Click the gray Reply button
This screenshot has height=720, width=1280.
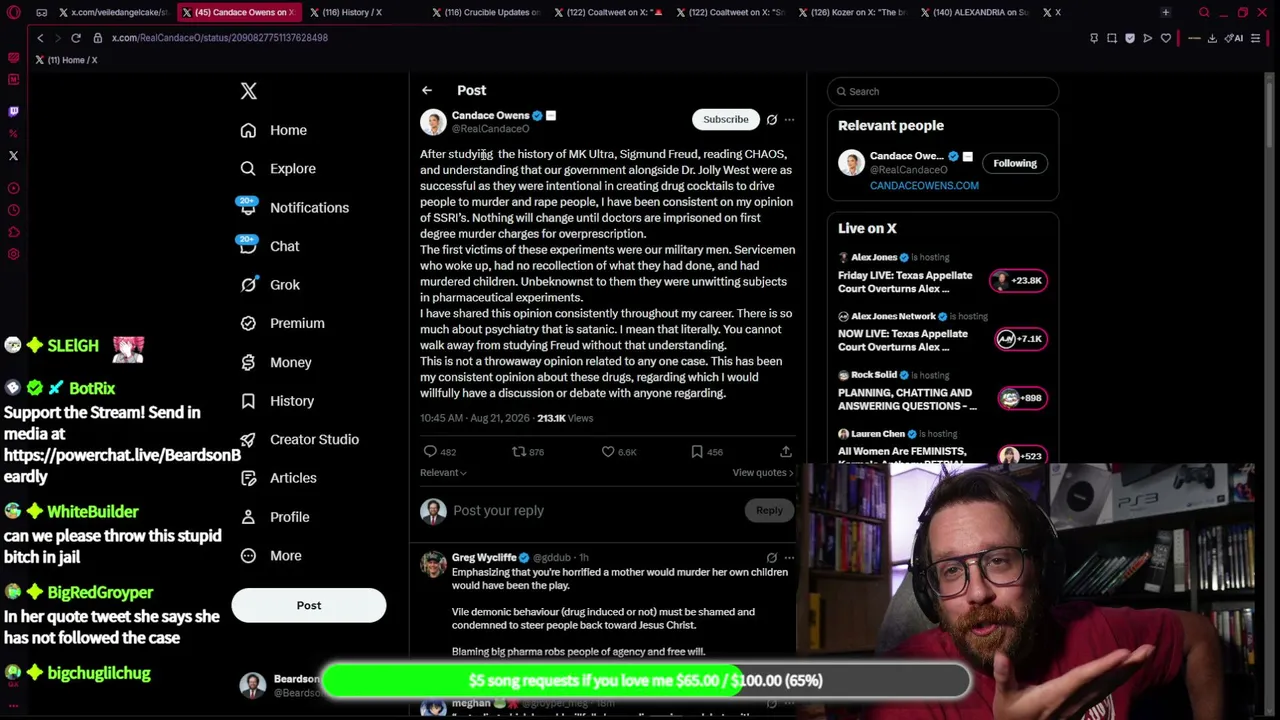769,511
